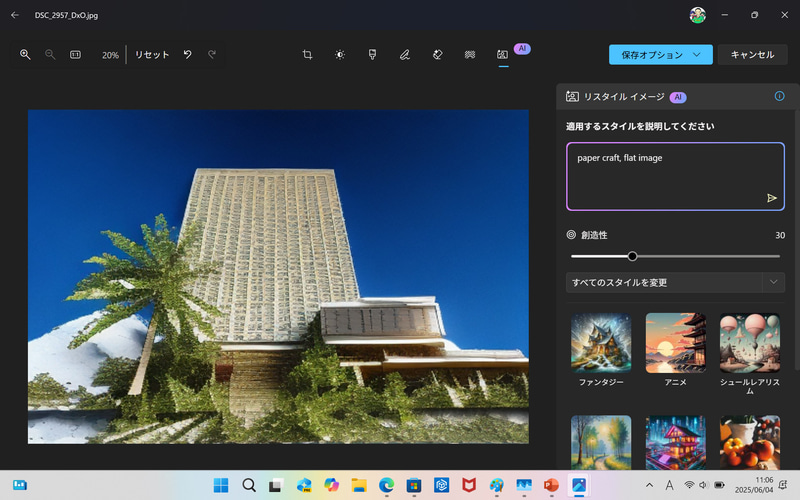Select the fruit still life style thumbnail
Viewport: 800px width, 500px height.
click(x=750, y=442)
